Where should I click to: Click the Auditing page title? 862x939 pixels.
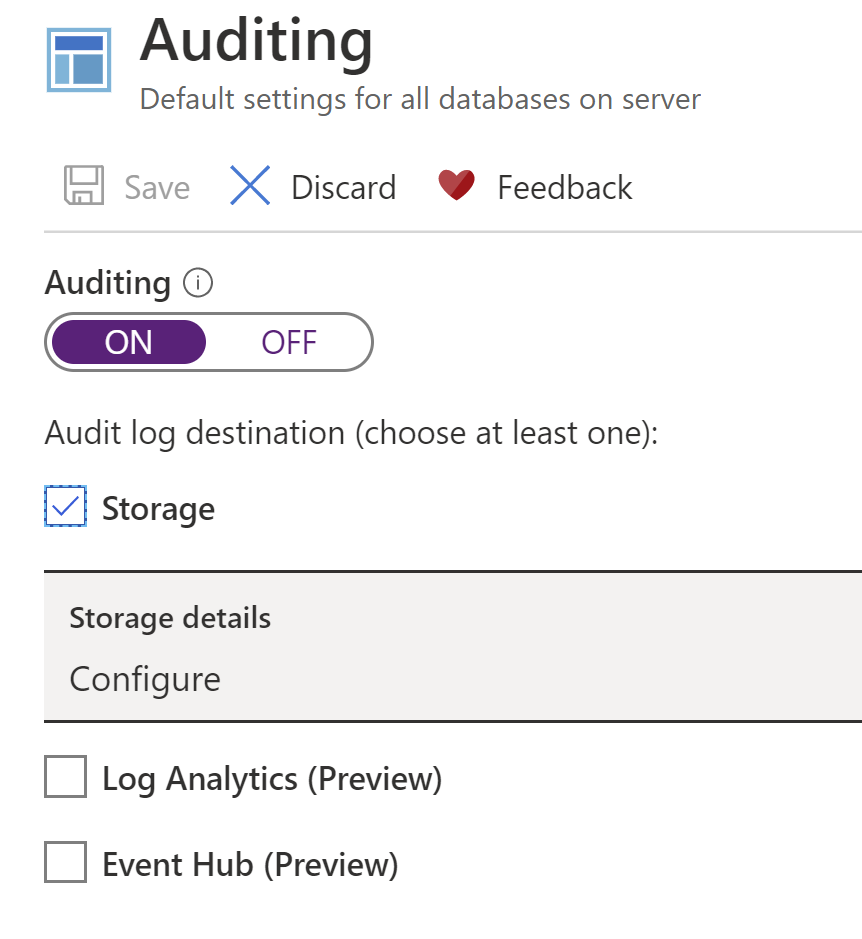[256, 42]
